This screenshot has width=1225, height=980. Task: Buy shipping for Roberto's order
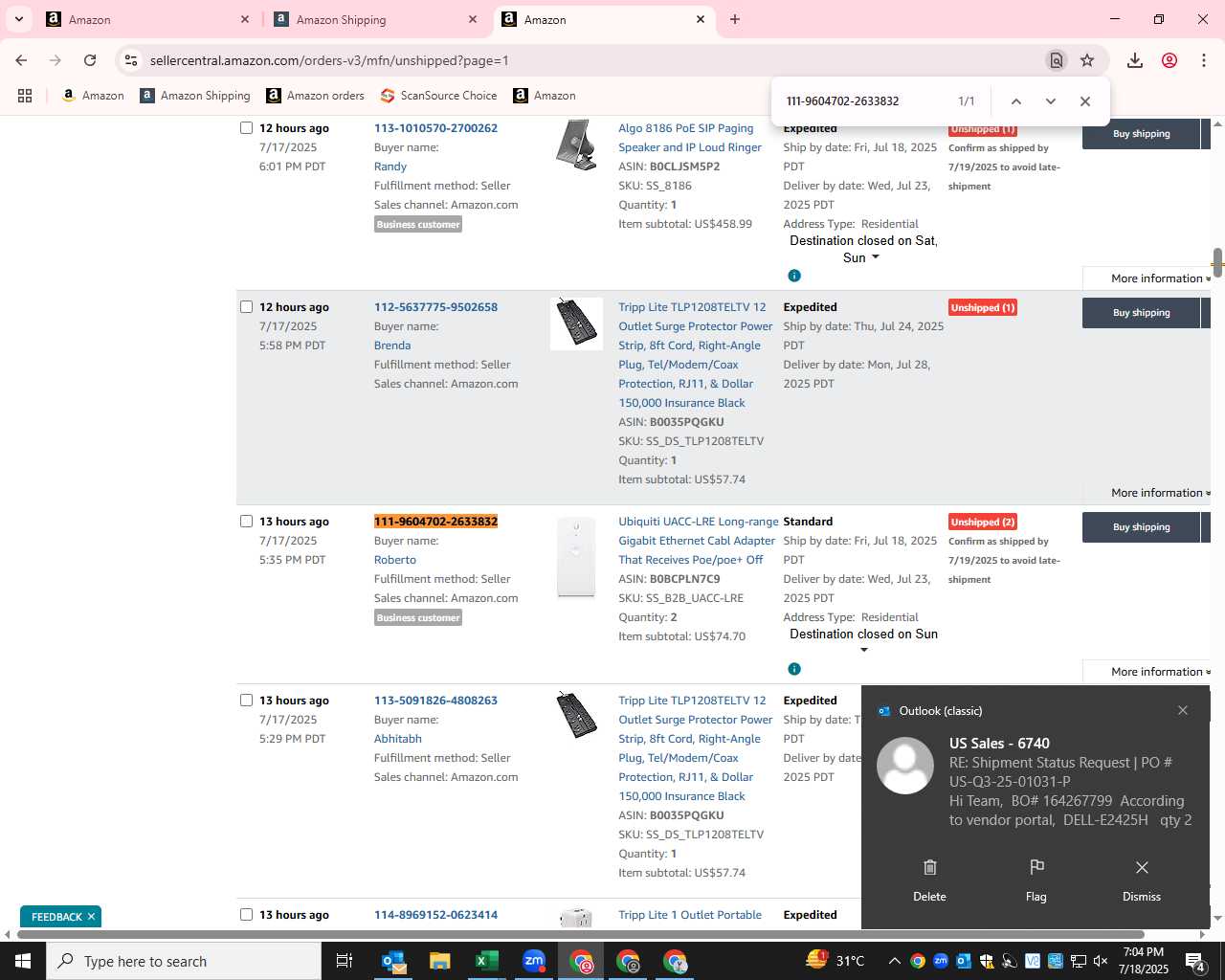coord(1141,527)
